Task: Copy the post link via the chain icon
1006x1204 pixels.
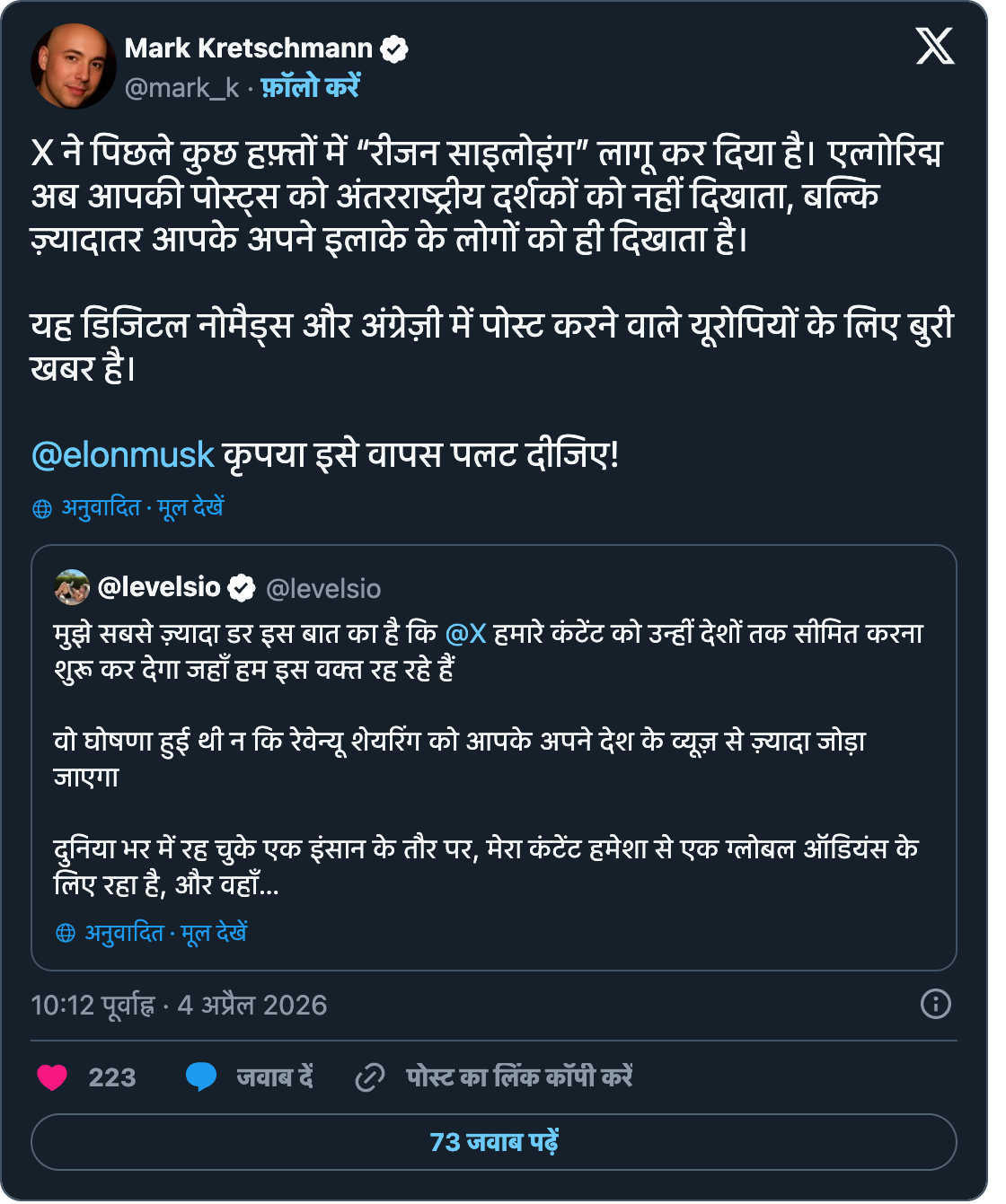Action: [x=369, y=1077]
